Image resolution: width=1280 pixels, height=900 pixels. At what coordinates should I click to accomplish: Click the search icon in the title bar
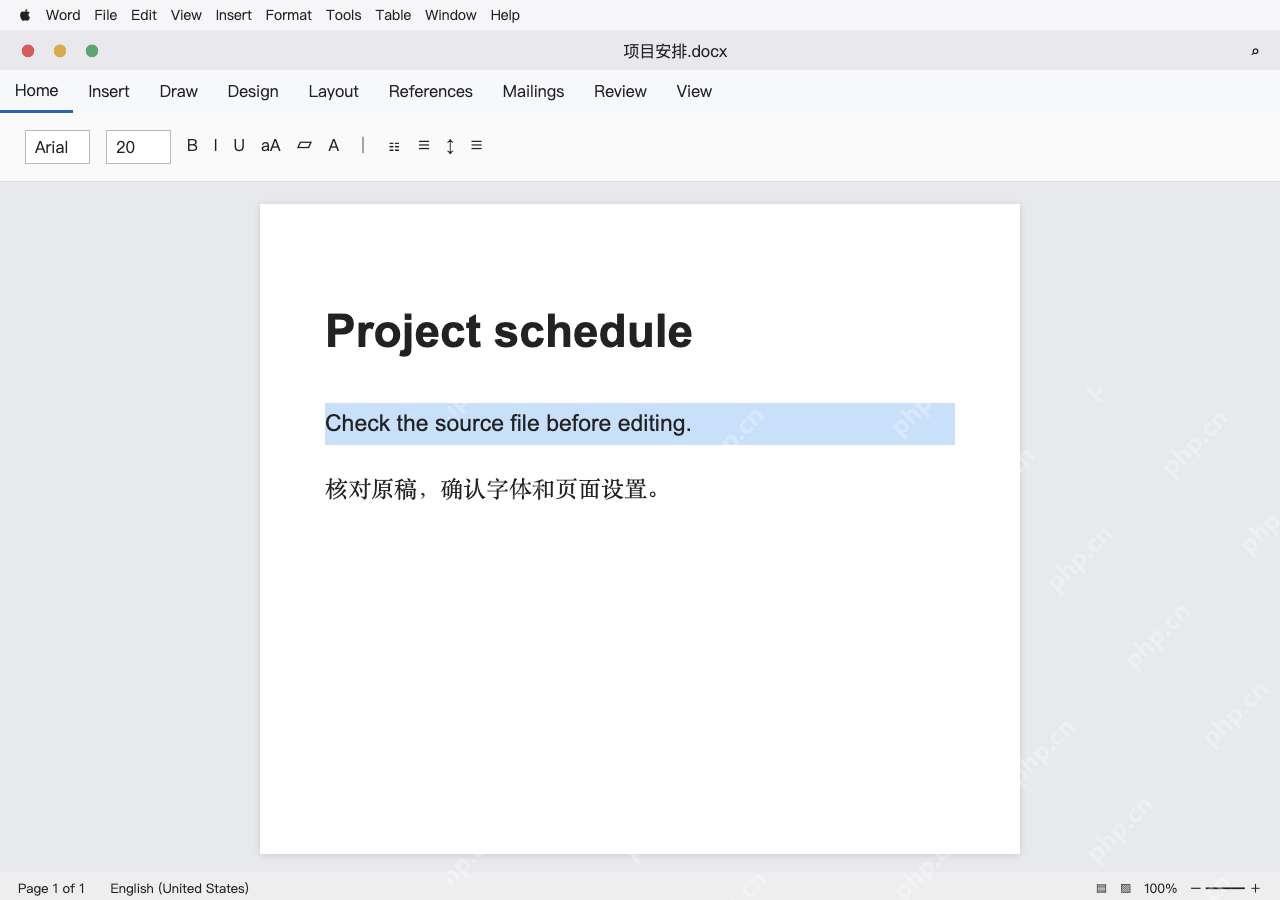[1255, 51]
